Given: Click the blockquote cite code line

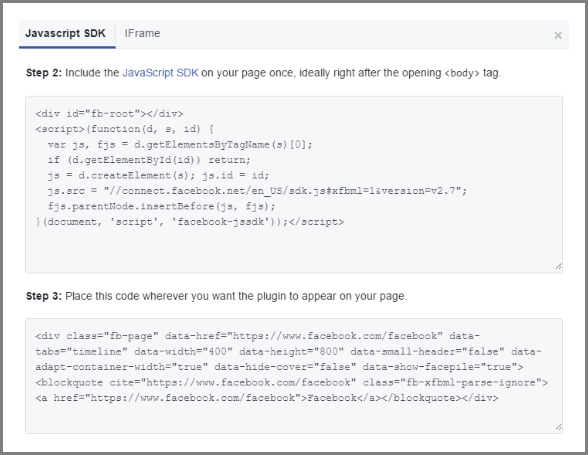Looking at the screenshot, I should pyautogui.click(x=291, y=383).
